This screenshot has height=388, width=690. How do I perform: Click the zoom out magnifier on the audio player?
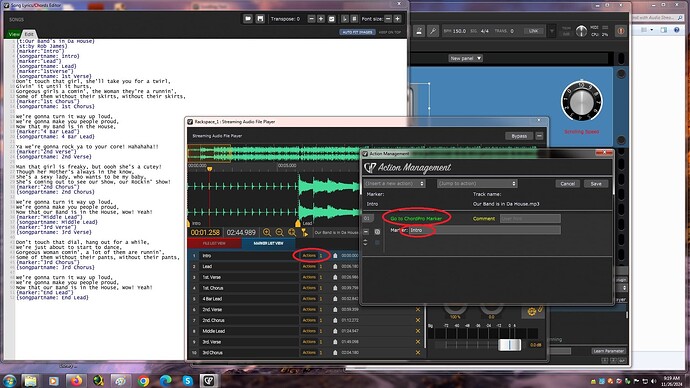(x=279, y=232)
